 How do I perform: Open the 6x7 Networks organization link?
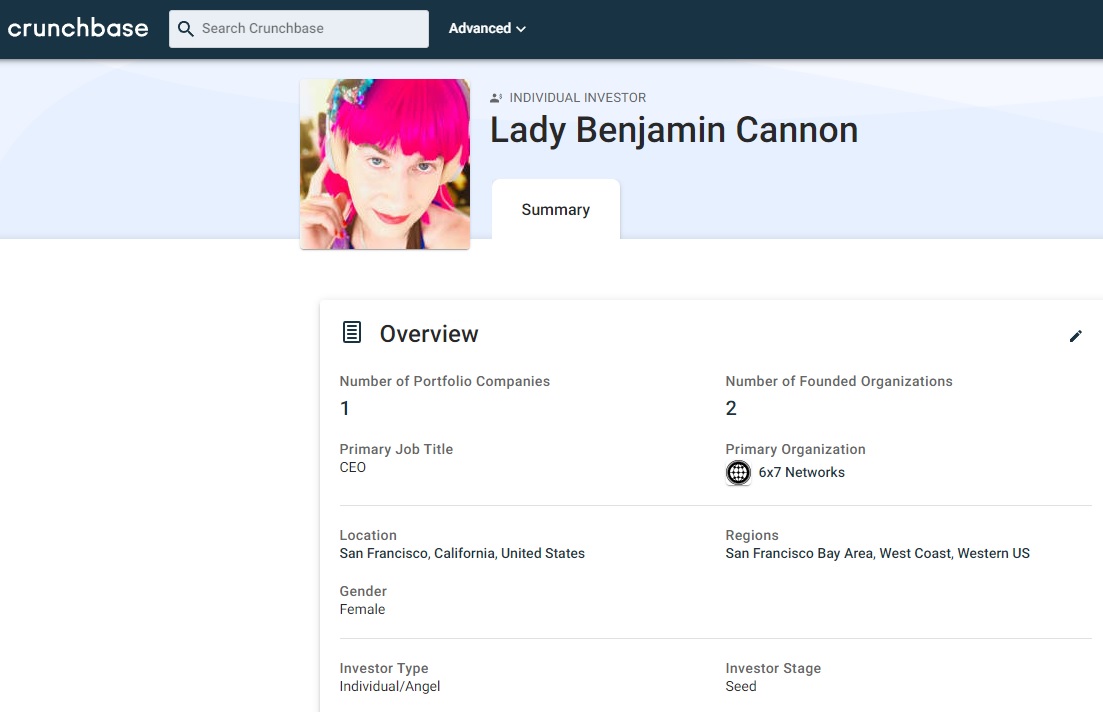[x=801, y=472]
